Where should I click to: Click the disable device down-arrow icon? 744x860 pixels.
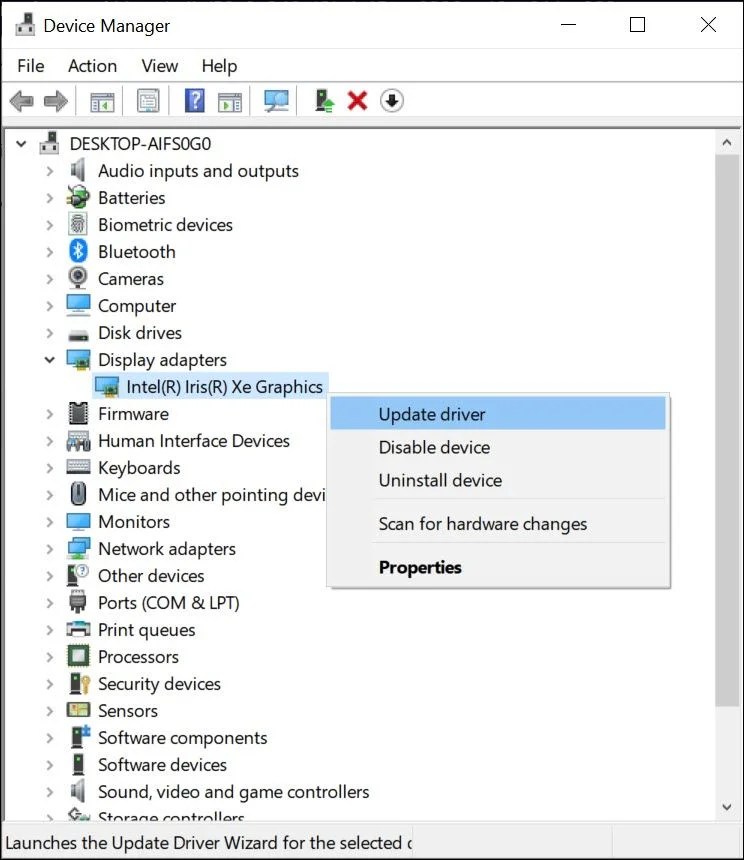coord(391,101)
